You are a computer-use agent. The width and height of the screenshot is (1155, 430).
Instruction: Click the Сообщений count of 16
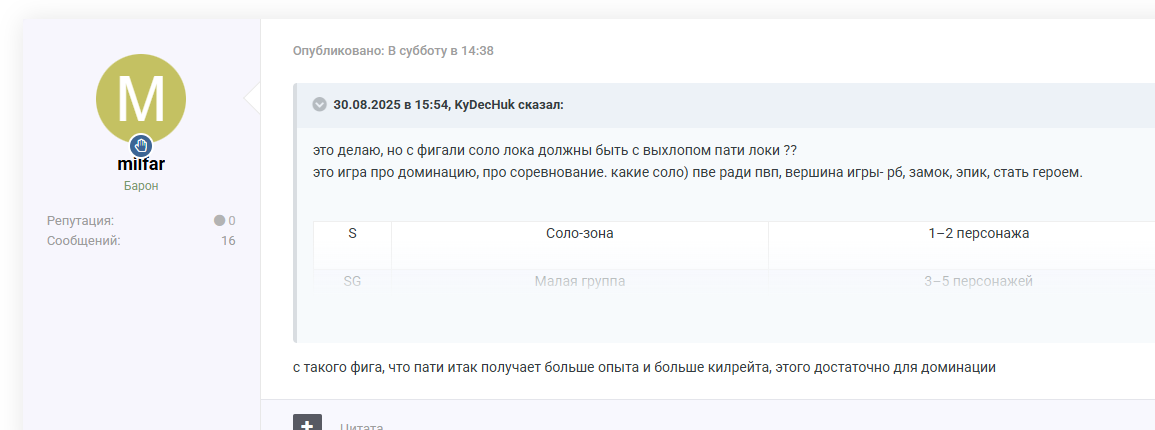coord(228,240)
